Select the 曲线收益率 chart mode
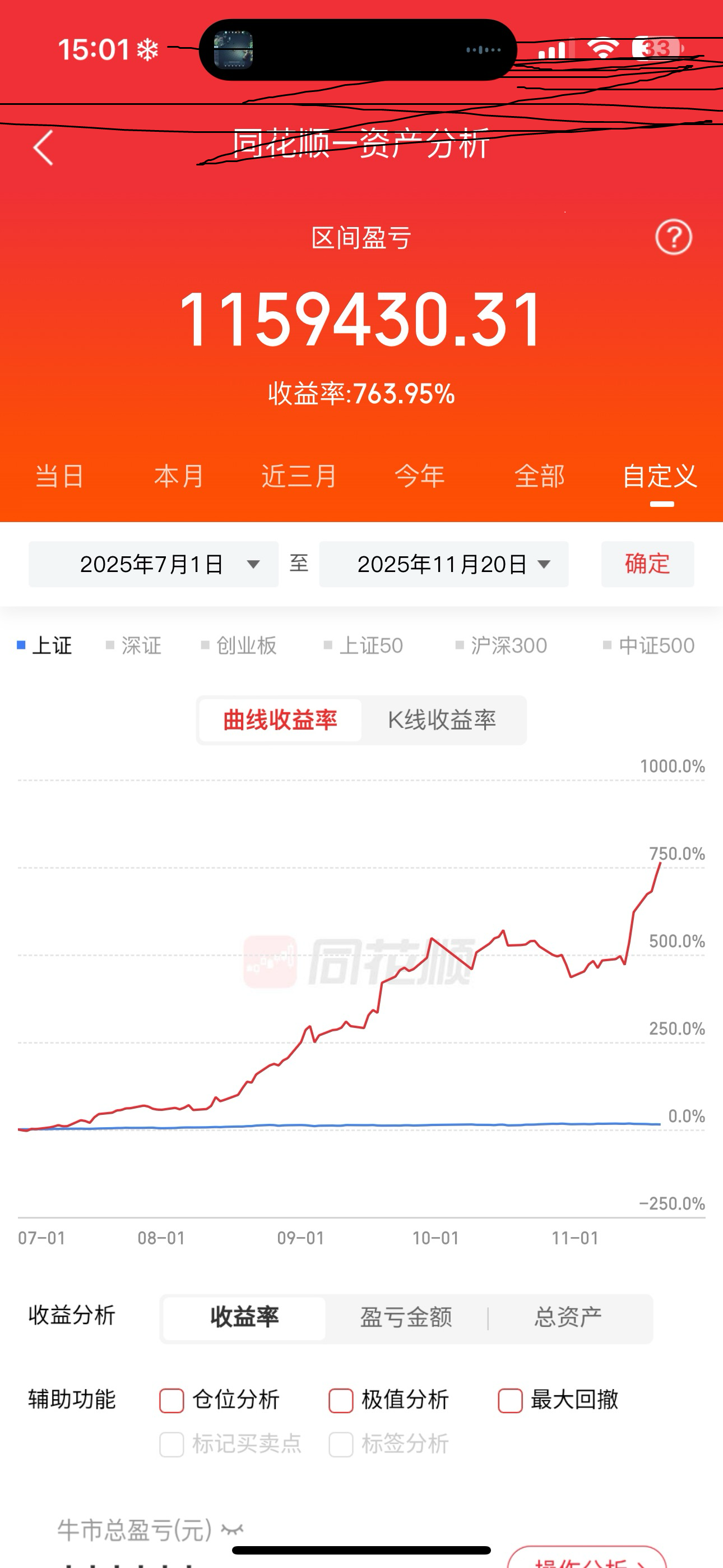Image resolution: width=723 pixels, height=1568 pixels. point(281,720)
